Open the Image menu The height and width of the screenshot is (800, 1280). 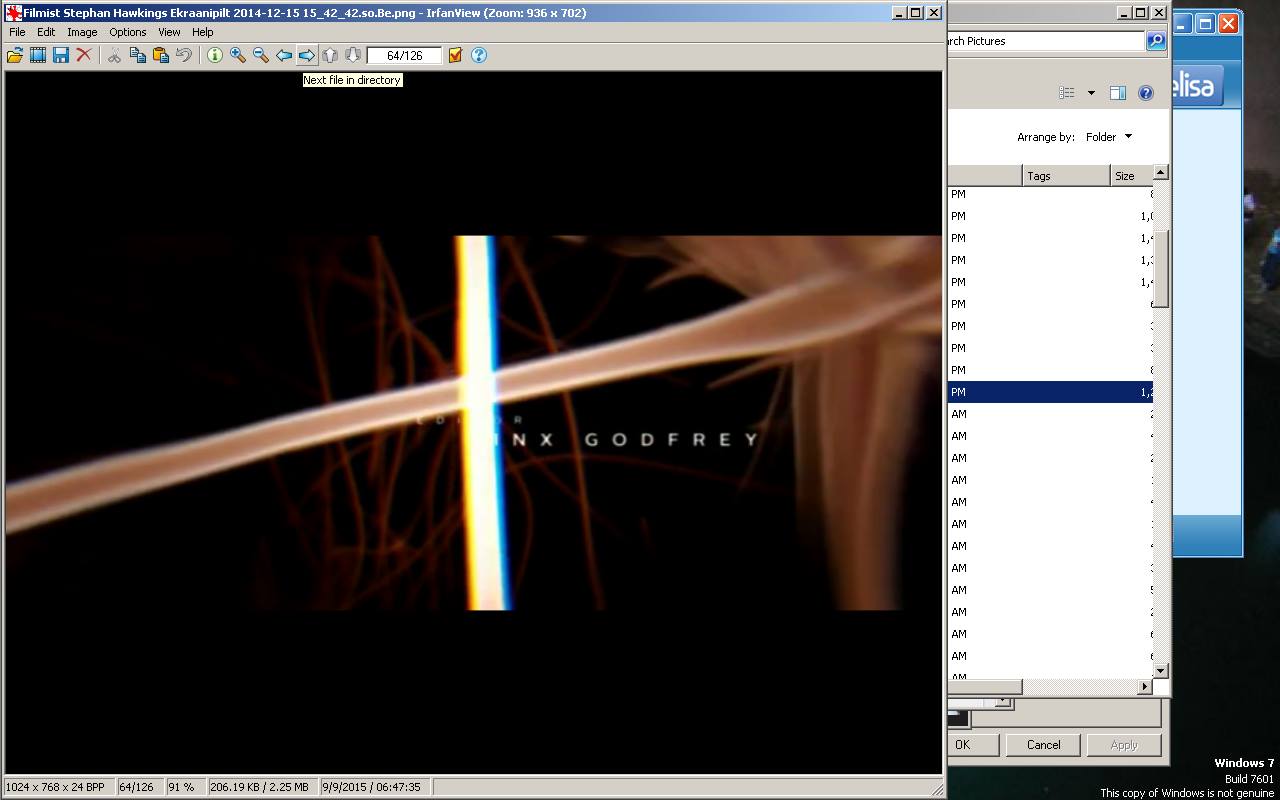click(x=82, y=32)
